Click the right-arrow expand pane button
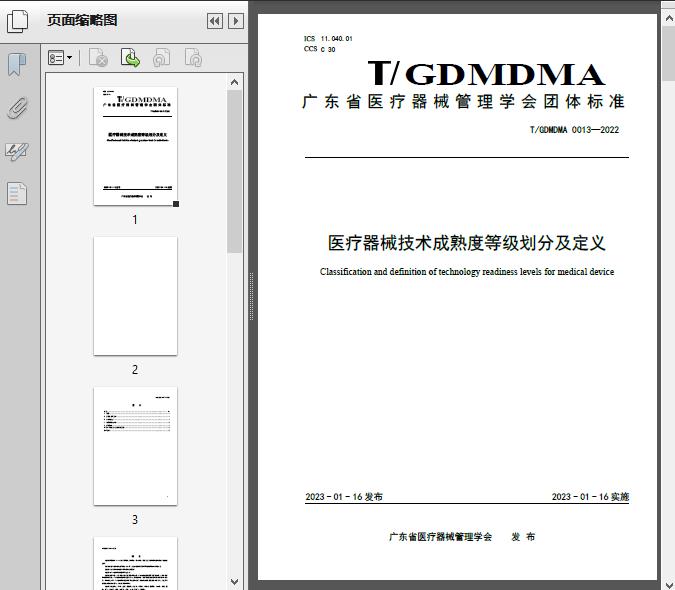 (x=235, y=21)
